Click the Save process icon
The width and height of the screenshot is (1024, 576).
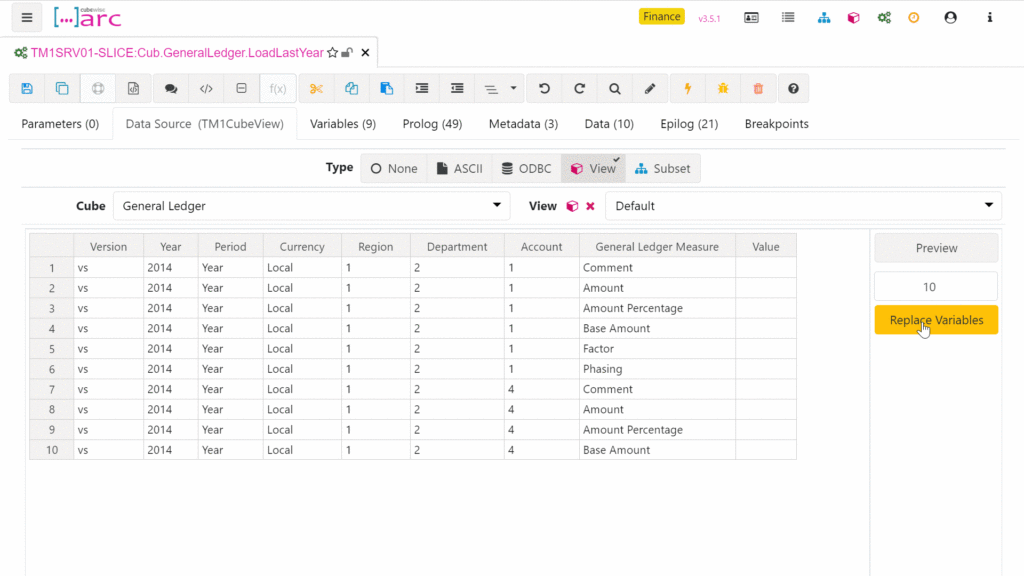click(27, 88)
